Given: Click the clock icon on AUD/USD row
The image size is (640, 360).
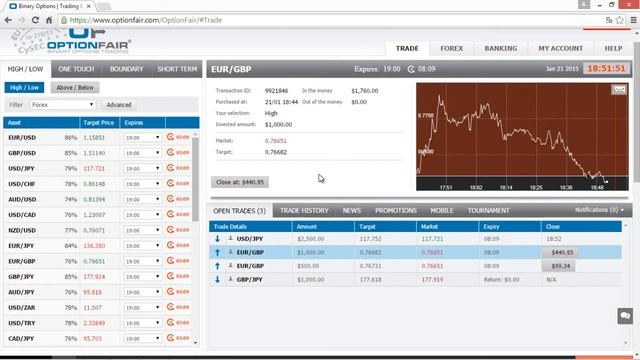Looking at the screenshot, I should click(x=171, y=199).
